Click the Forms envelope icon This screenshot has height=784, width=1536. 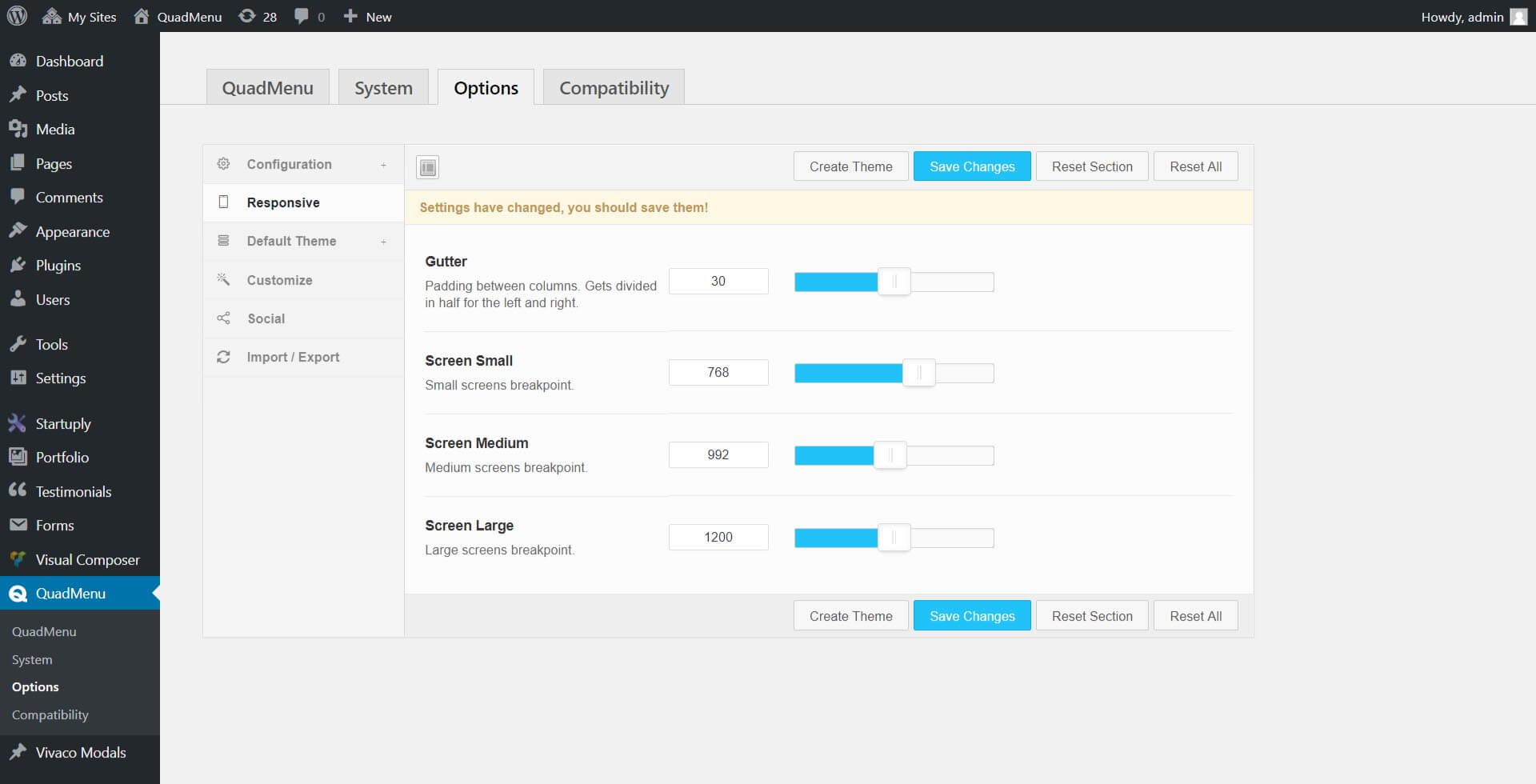pos(18,525)
